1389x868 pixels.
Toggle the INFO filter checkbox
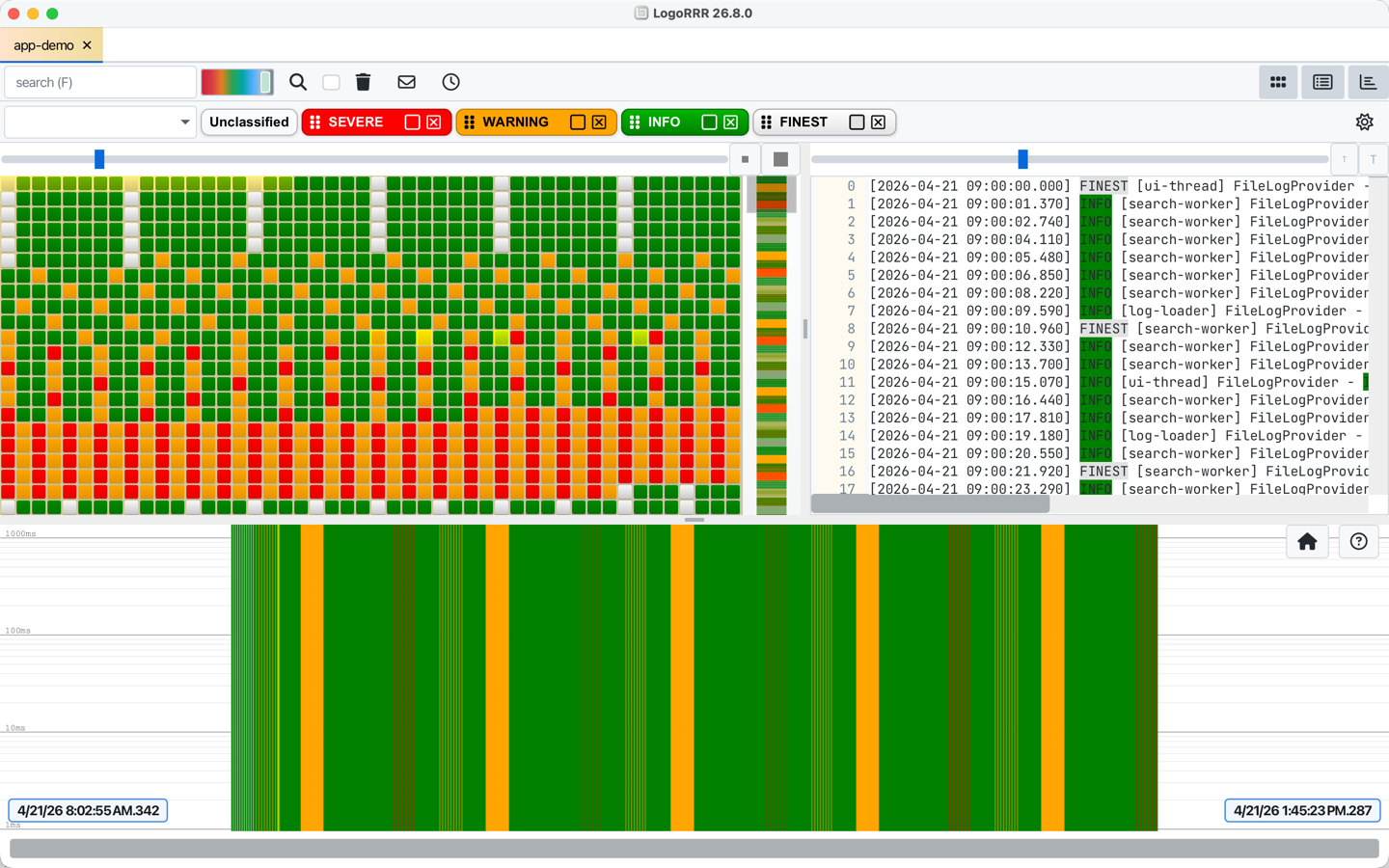(x=709, y=122)
